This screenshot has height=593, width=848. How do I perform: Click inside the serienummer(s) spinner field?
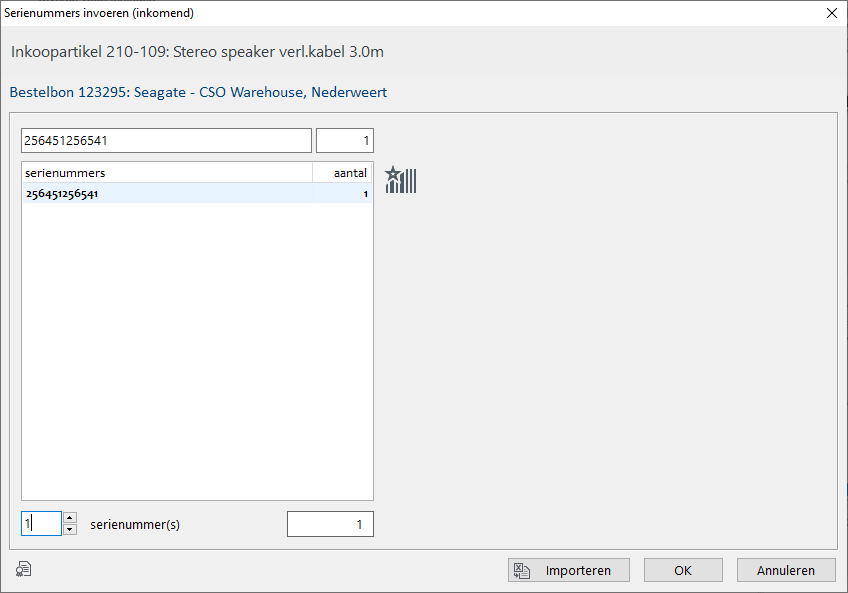pyautogui.click(x=41, y=524)
